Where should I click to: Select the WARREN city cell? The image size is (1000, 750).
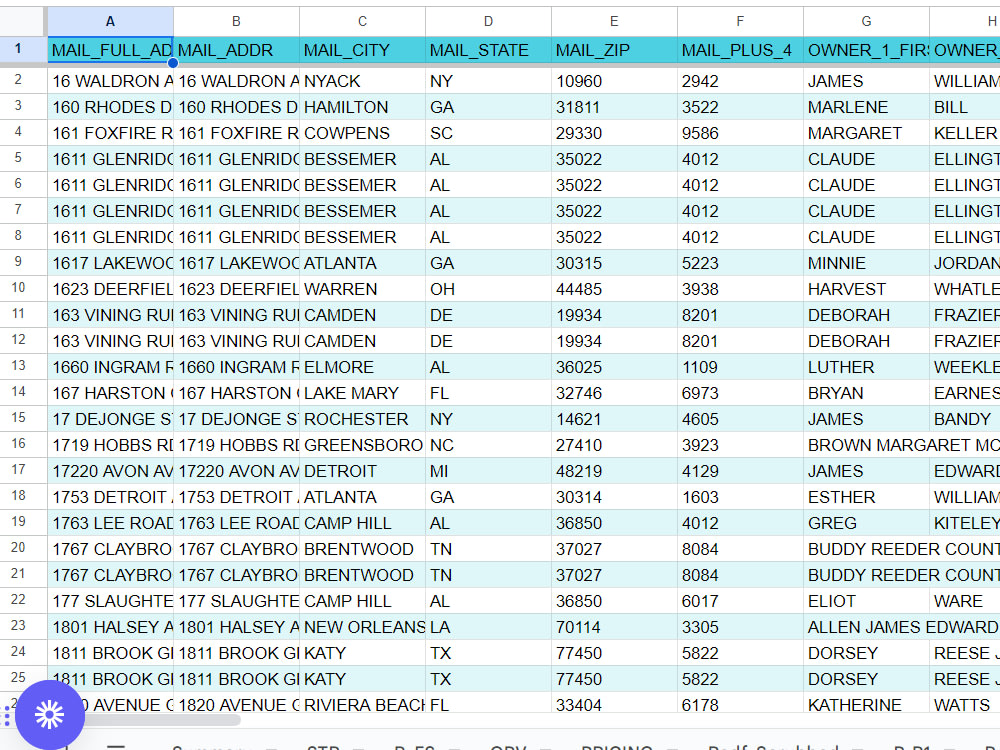coord(362,289)
